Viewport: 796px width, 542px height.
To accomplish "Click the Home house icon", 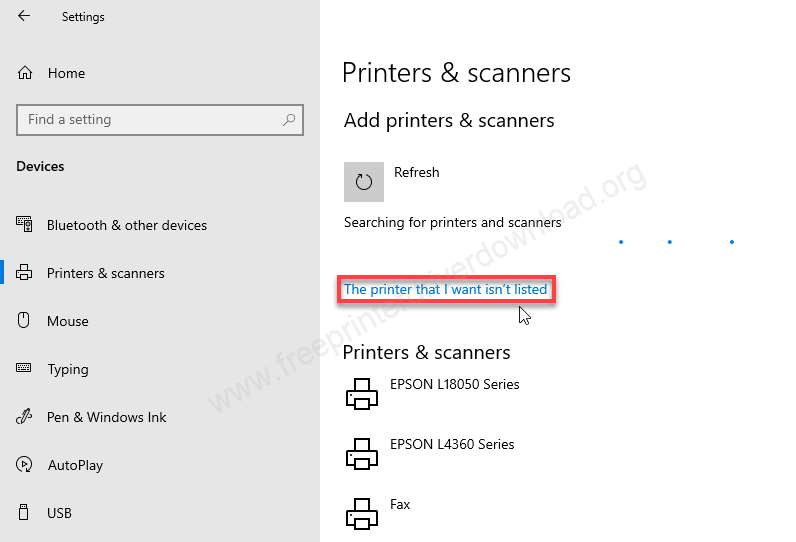I will 25,73.
